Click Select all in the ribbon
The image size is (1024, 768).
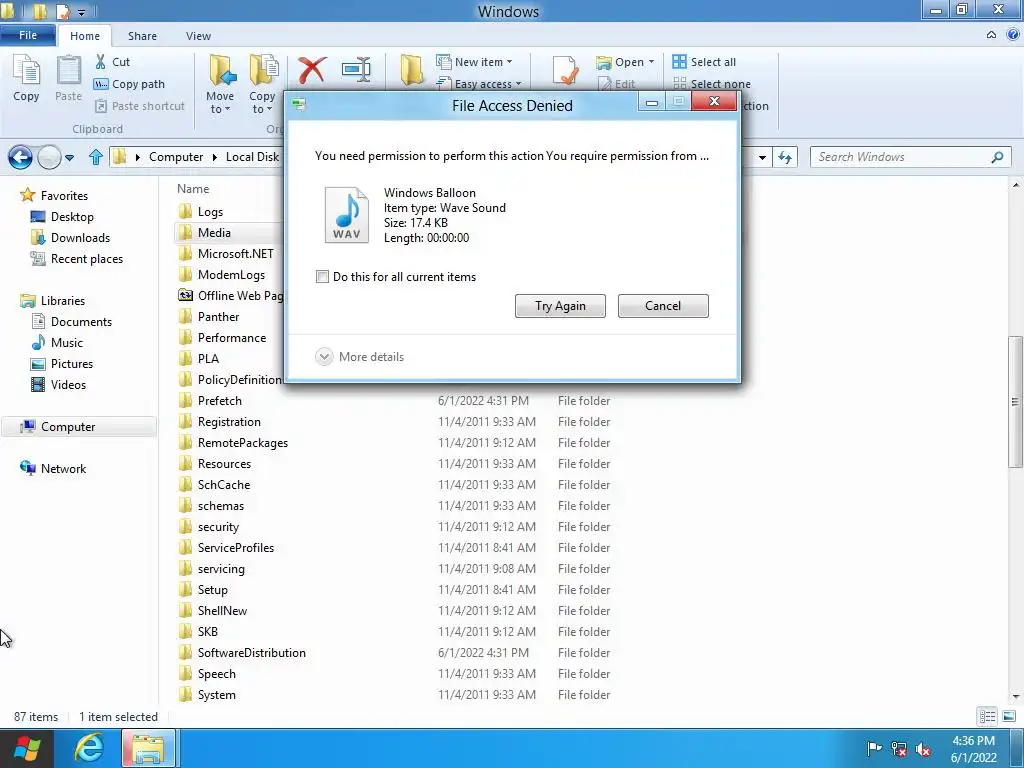(x=704, y=62)
